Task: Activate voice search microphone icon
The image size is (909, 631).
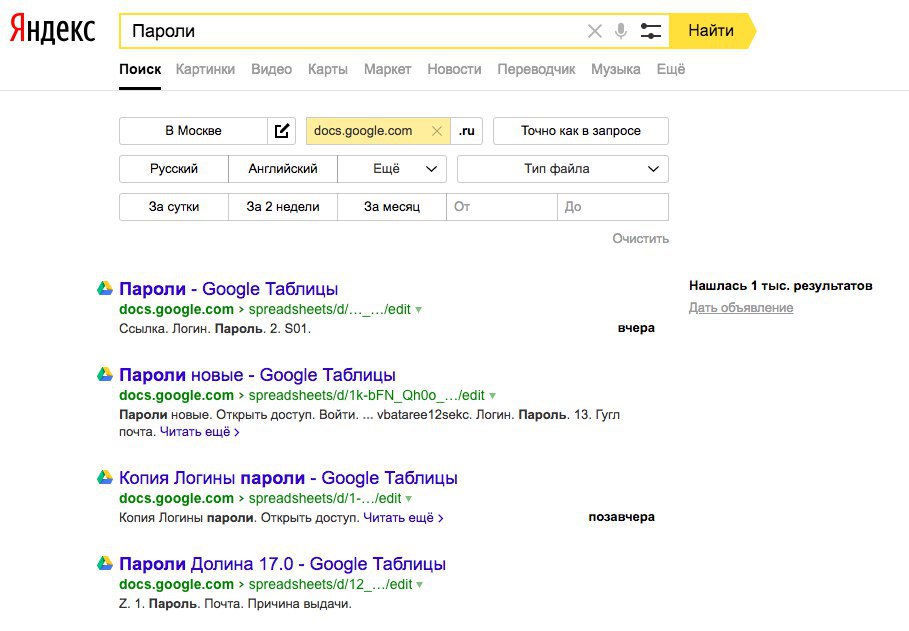Action: click(621, 31)
